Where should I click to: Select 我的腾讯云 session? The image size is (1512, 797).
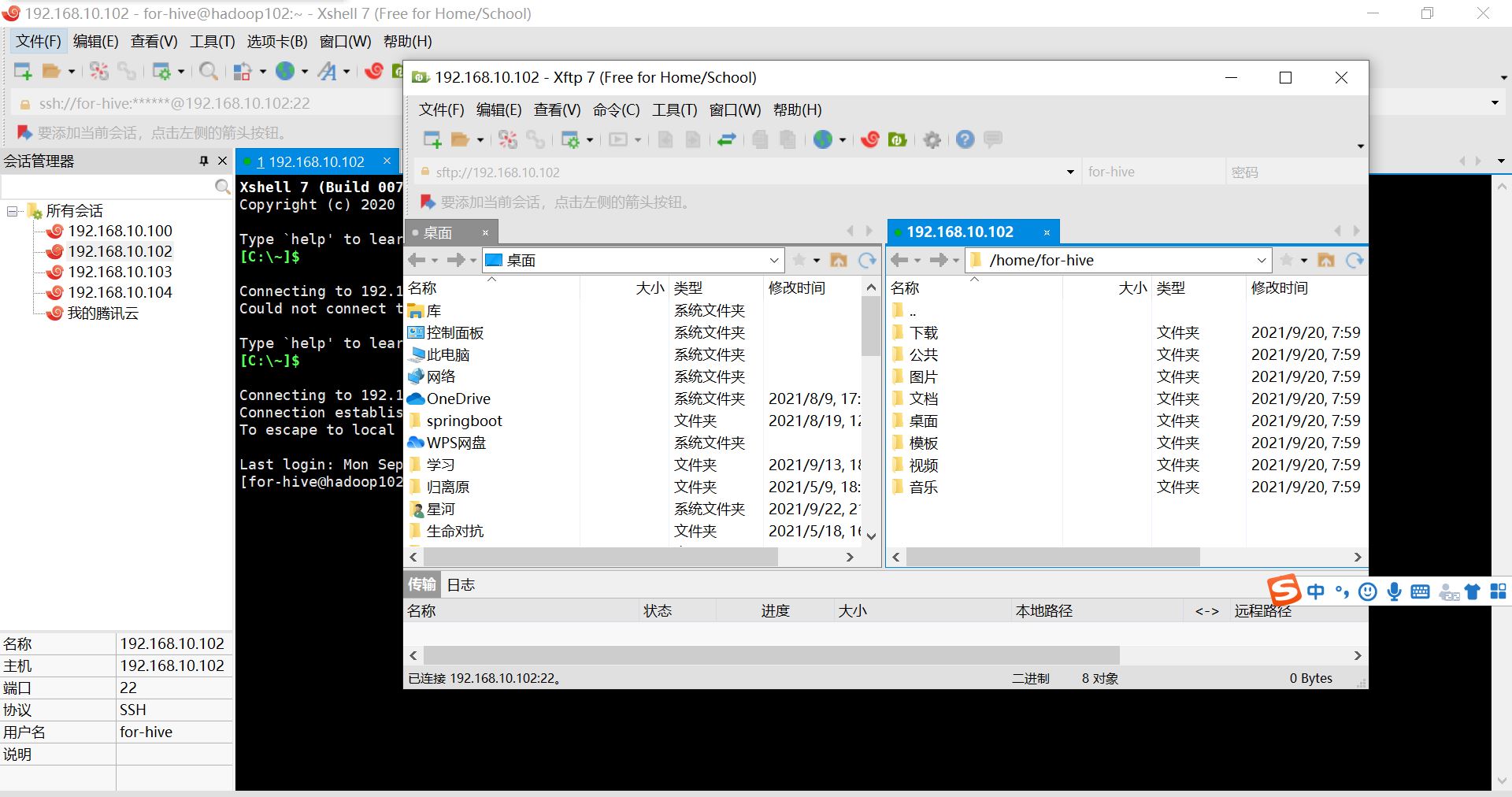103,313
